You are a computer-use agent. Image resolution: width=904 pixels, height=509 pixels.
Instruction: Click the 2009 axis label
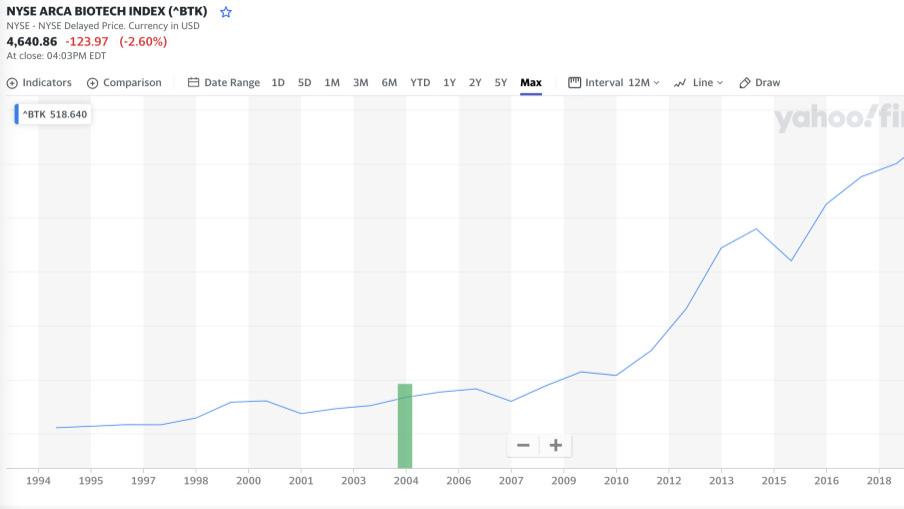pyautogui.click(x=563, y=481)
